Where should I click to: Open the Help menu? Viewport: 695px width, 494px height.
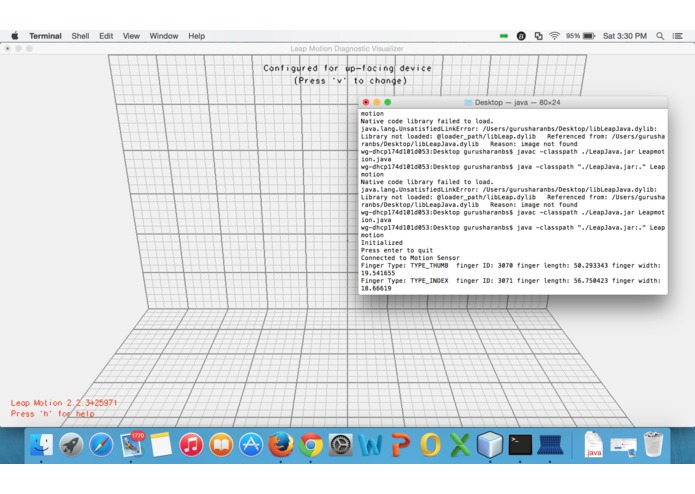point(196,36)
